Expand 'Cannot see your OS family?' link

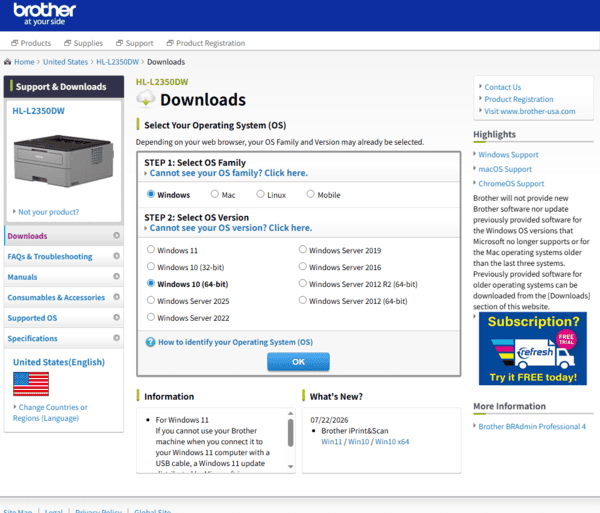pyautogui.click(x=228, y=173)
